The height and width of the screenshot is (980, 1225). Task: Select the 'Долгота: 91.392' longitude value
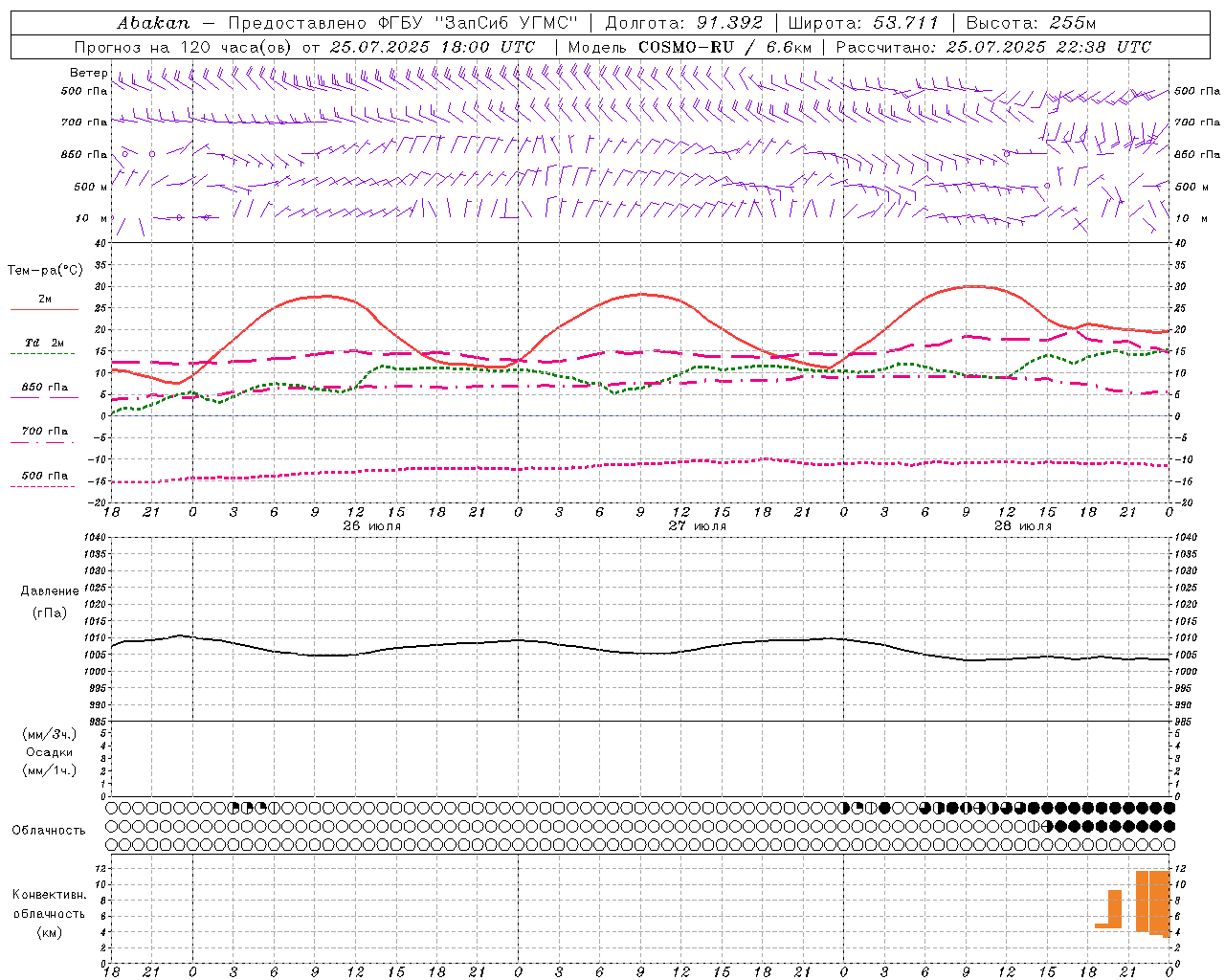(x=684, y=22)
